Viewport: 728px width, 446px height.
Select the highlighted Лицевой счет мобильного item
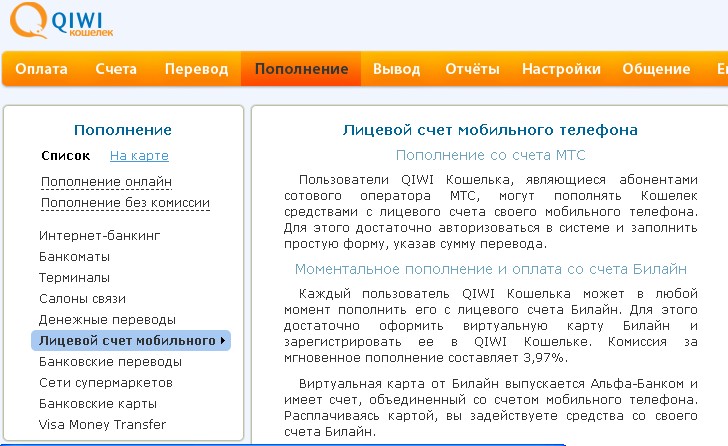click(131, 341)
